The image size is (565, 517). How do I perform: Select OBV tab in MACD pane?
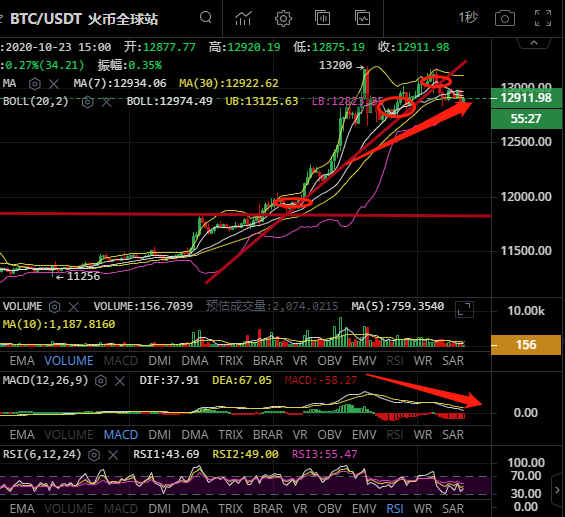[x=329, y=435]
